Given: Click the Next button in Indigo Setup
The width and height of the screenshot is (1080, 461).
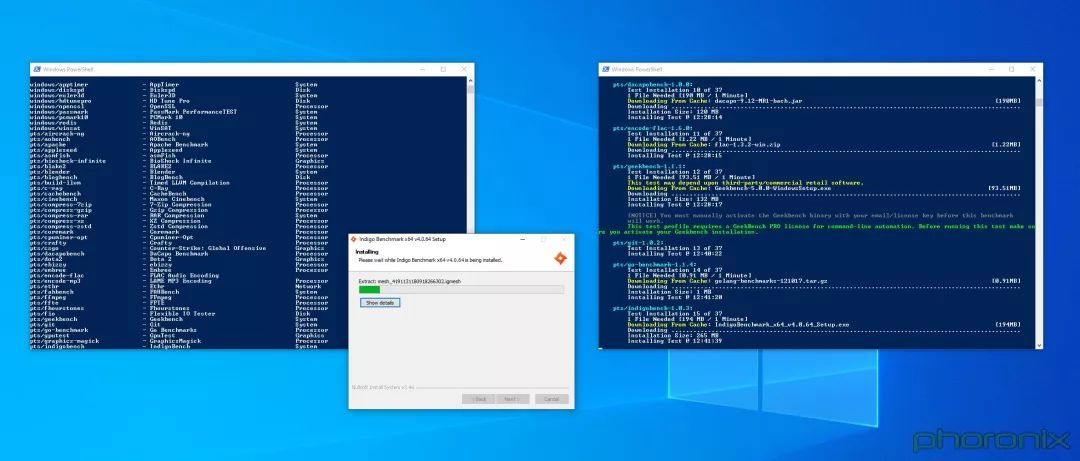Looking at the screenshot, I should point(512,399).
